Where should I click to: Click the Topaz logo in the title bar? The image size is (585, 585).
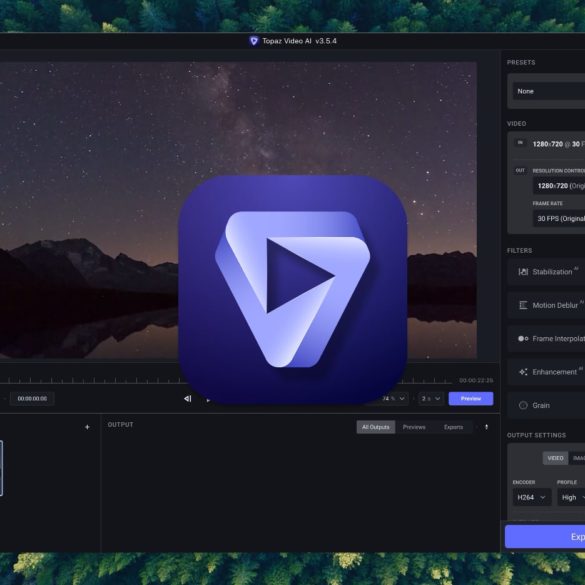(x=254, y=41)
